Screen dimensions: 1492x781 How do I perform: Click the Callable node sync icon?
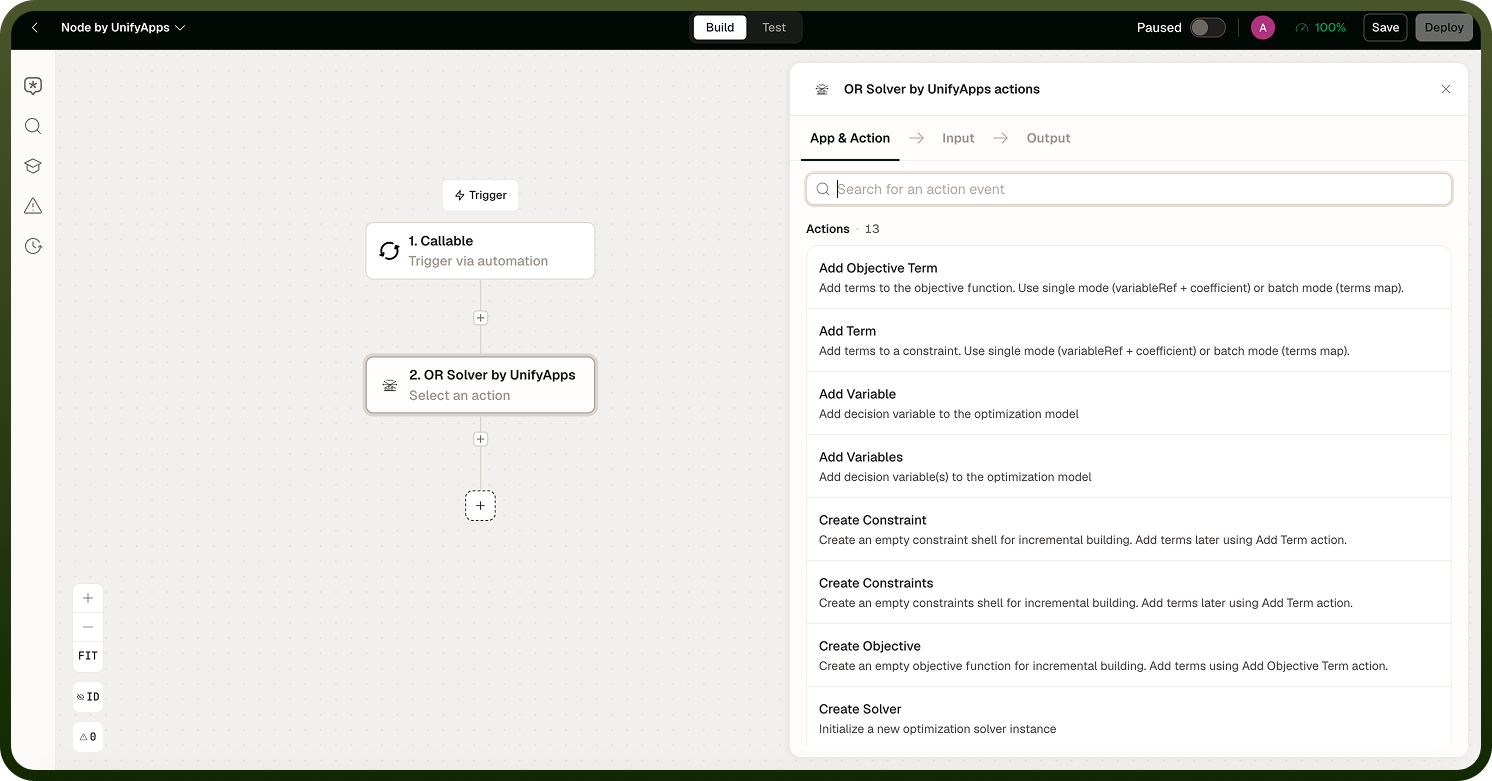click(x=390, y=251)
